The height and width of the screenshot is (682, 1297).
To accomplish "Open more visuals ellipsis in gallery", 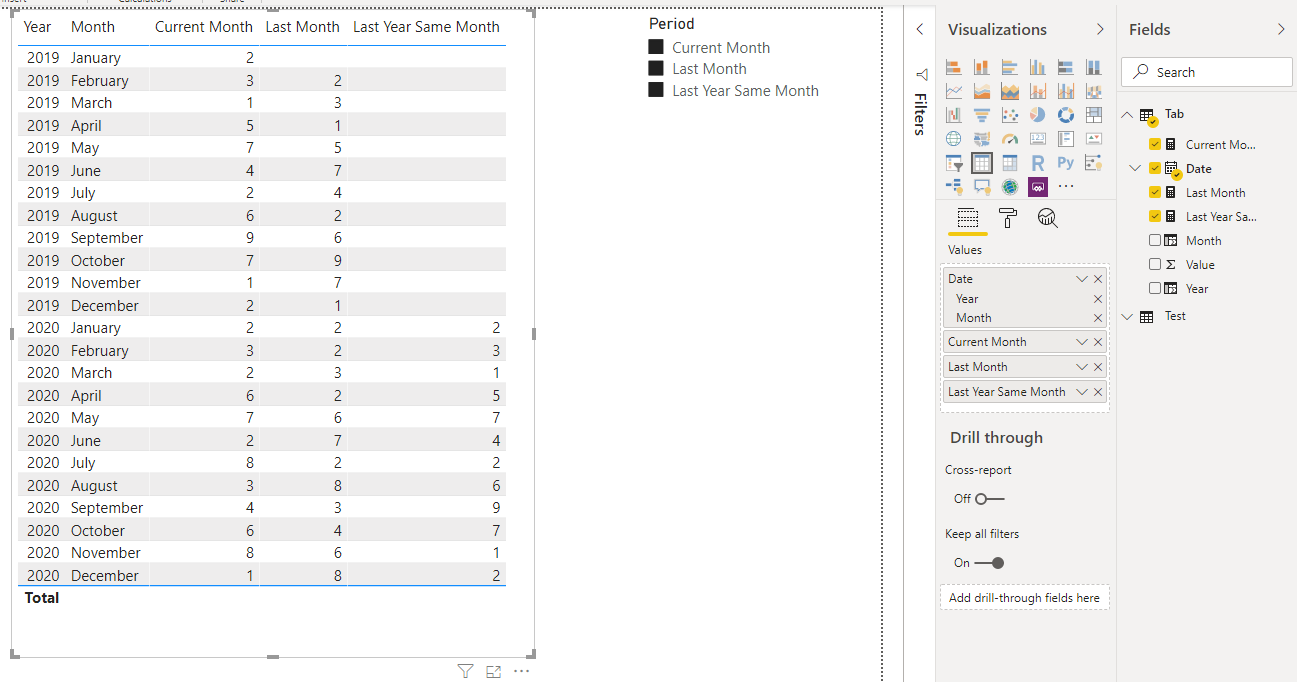I will coord(1066,187).
